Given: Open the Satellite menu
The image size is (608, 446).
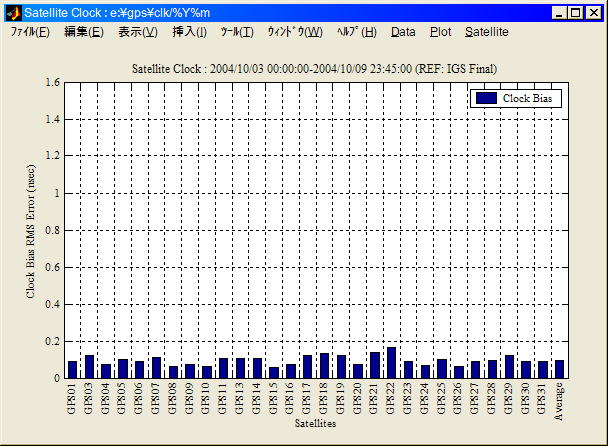Looking at the screenshot, I should click(486, 32).
